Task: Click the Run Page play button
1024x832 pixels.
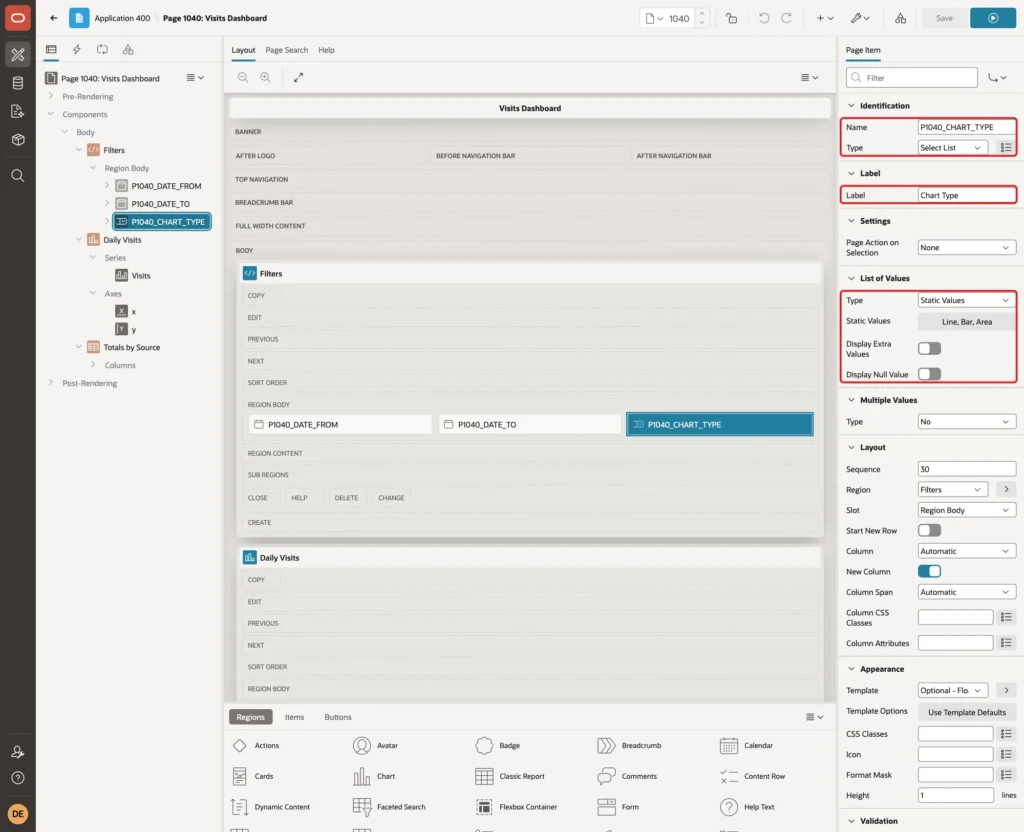Action: click(992, 18)
